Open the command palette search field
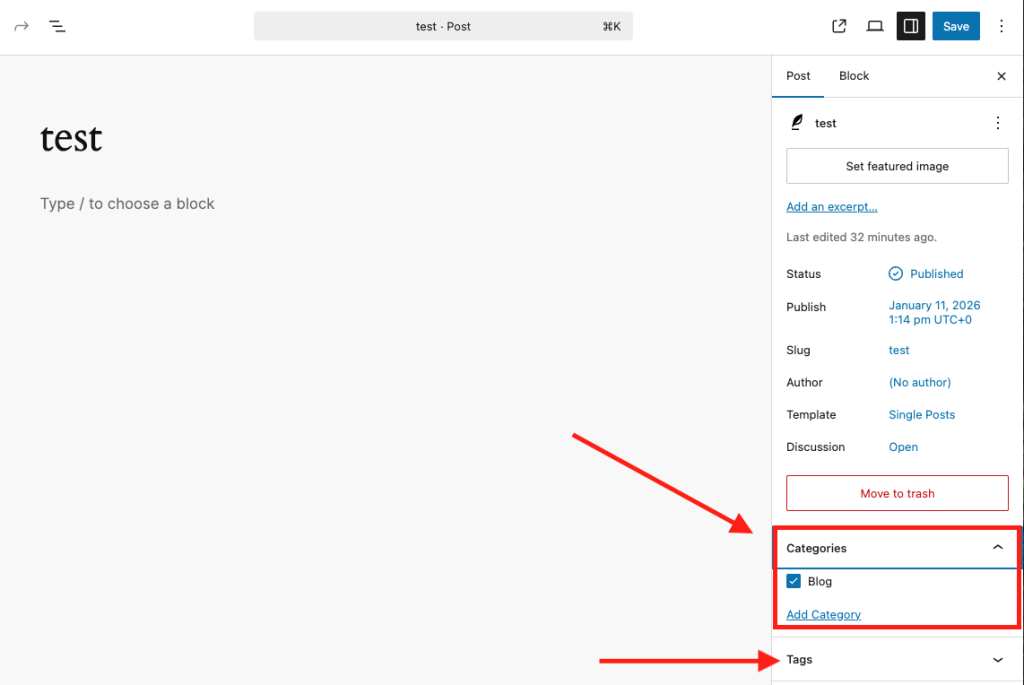Viewport: 1024px width, 685px height. pyautogui.click(x=443, y=26)
